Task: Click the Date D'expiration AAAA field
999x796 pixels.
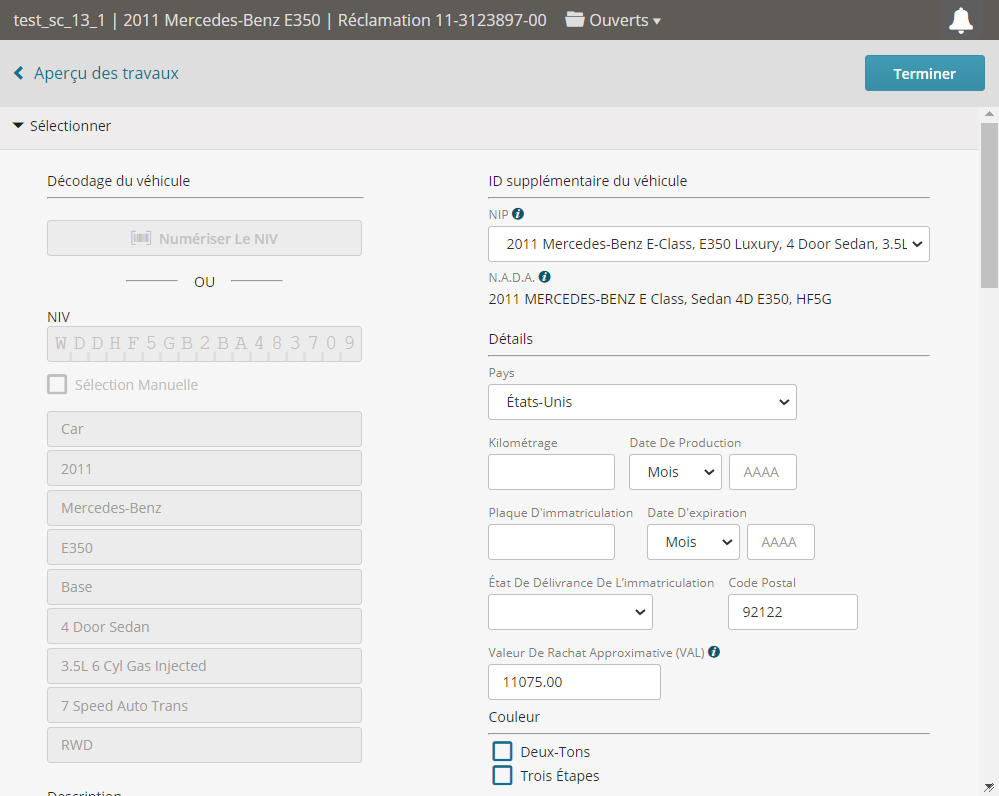Action: click(780, 542)
